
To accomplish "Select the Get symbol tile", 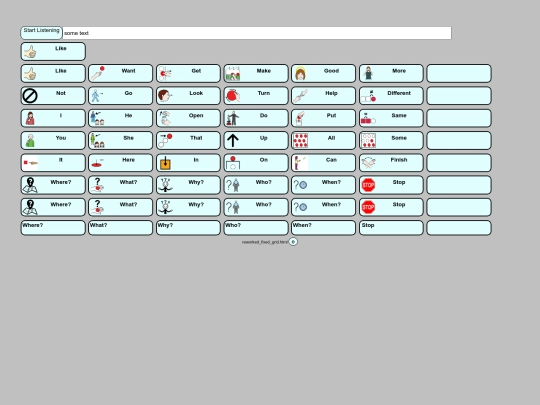I will 188,73.
